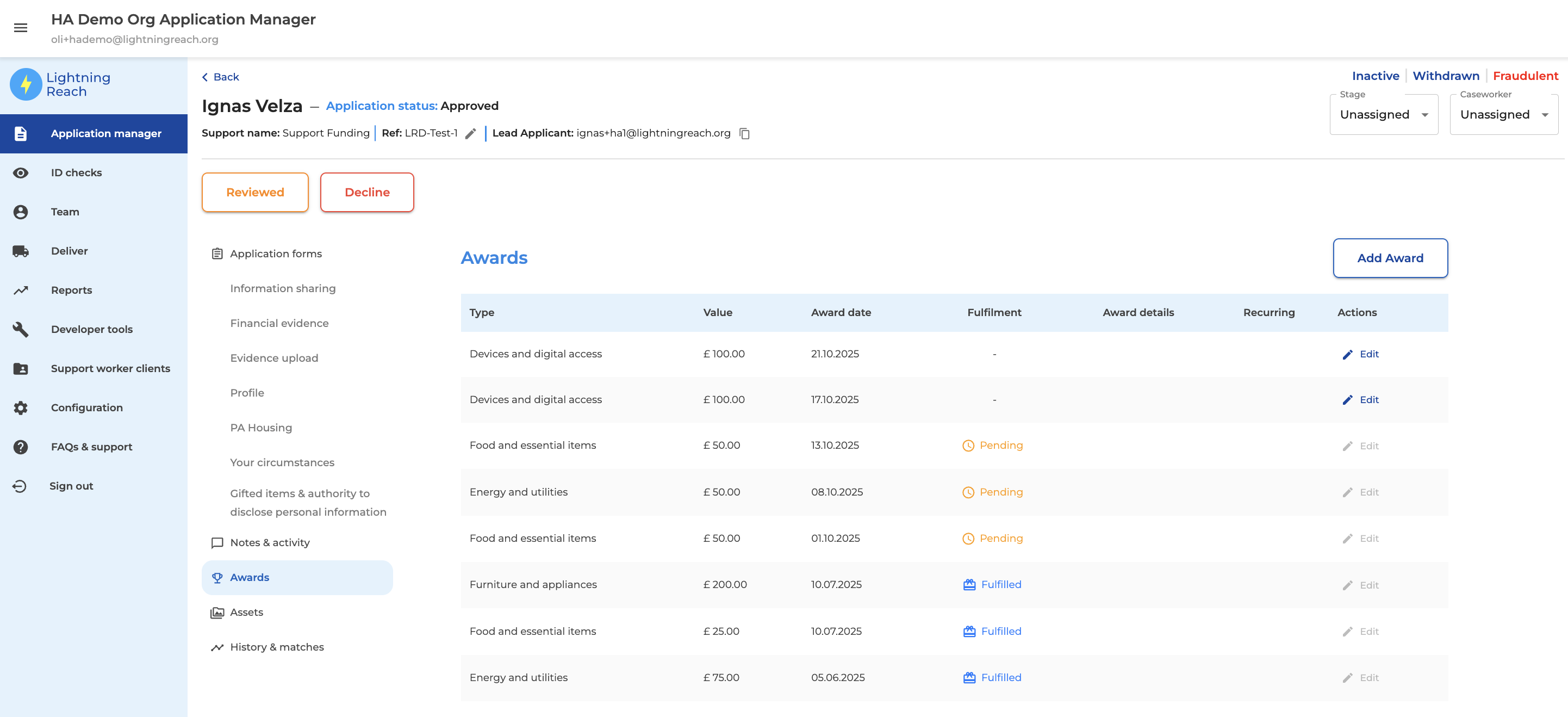Screen dimensions: 1568x717
Task: Mark application as Fraudulent
Action: [1525, 76]
